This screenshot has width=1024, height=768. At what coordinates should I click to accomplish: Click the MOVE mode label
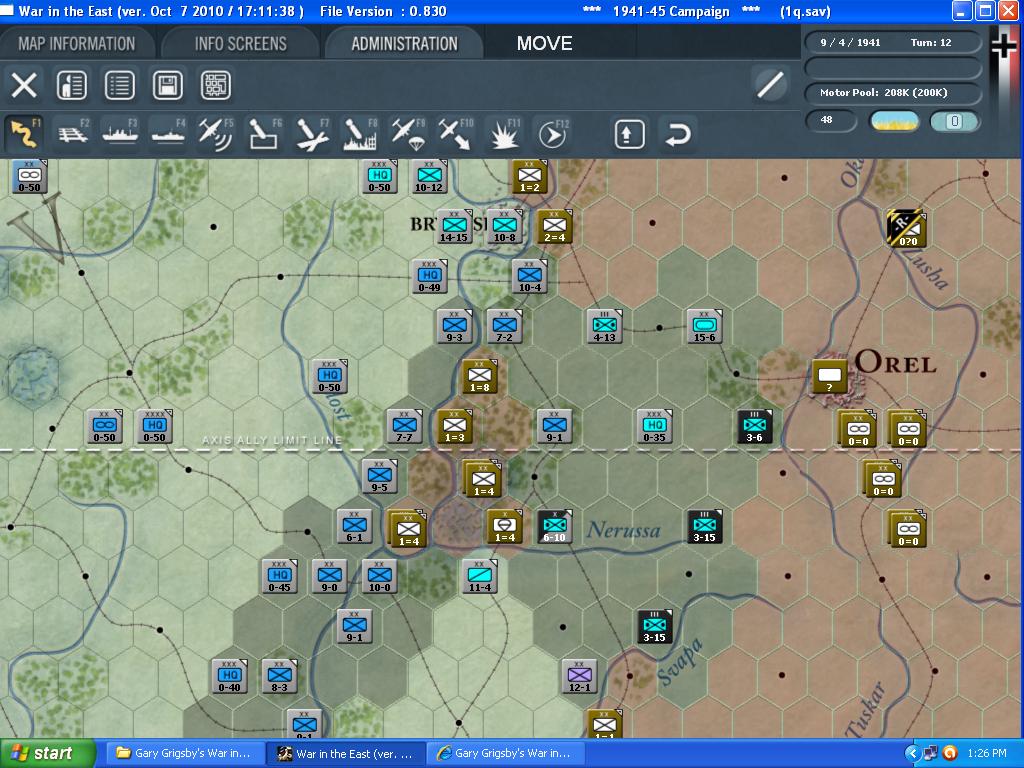(545, 44)
